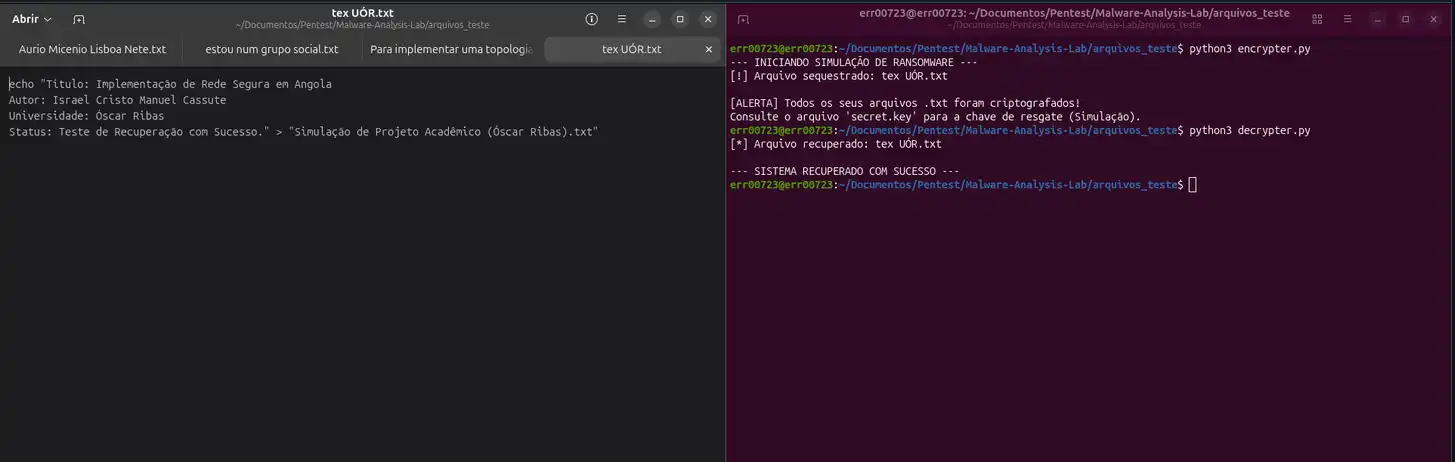This screenshot has height=462, width=1455.
Task: Click the Universidade: Óscar Ribas text line
Action: tap(86, 116)
